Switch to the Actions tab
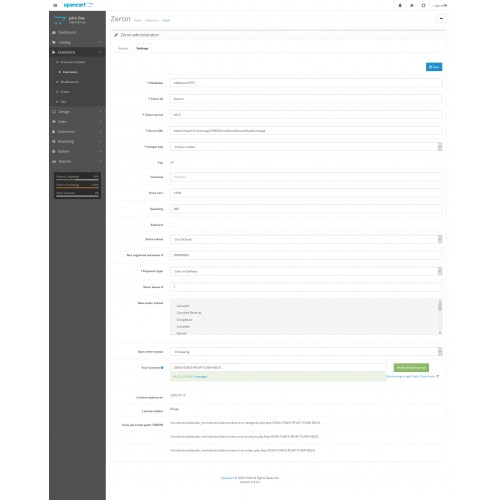Screen dimensions: 500x500 (123, 49)
